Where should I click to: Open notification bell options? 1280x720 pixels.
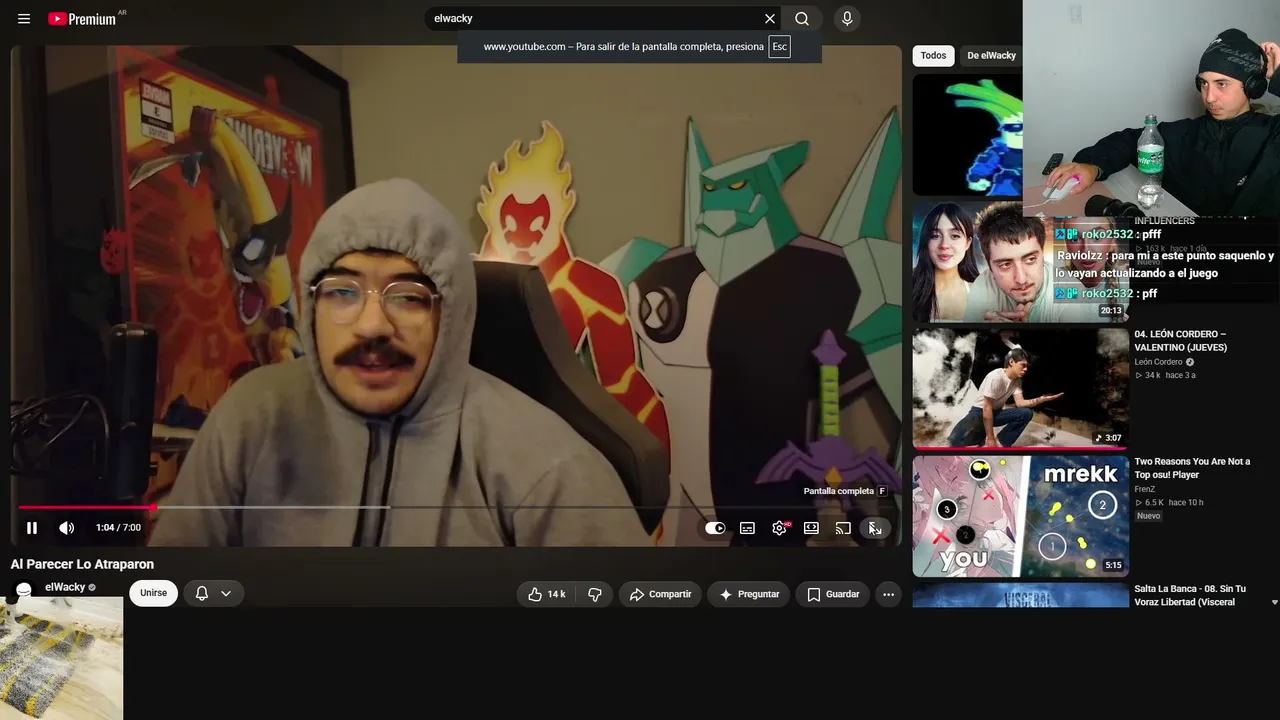coord(202,593)
